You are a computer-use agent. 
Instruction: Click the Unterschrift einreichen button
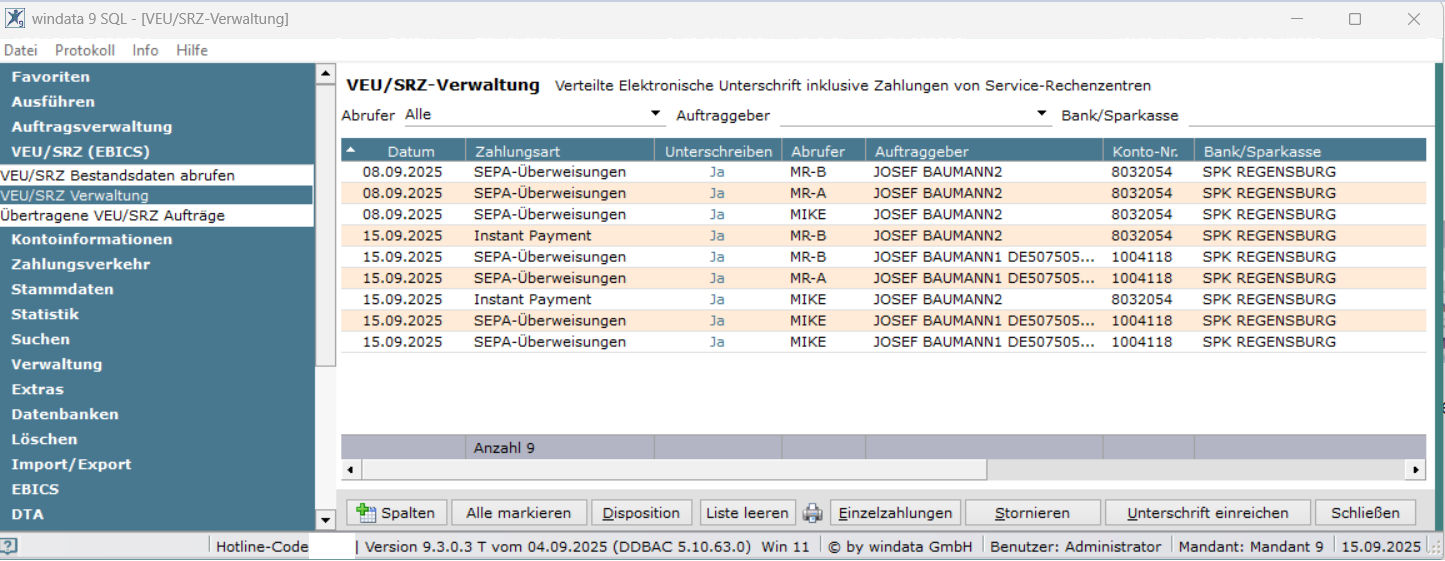coord(1207,513)
